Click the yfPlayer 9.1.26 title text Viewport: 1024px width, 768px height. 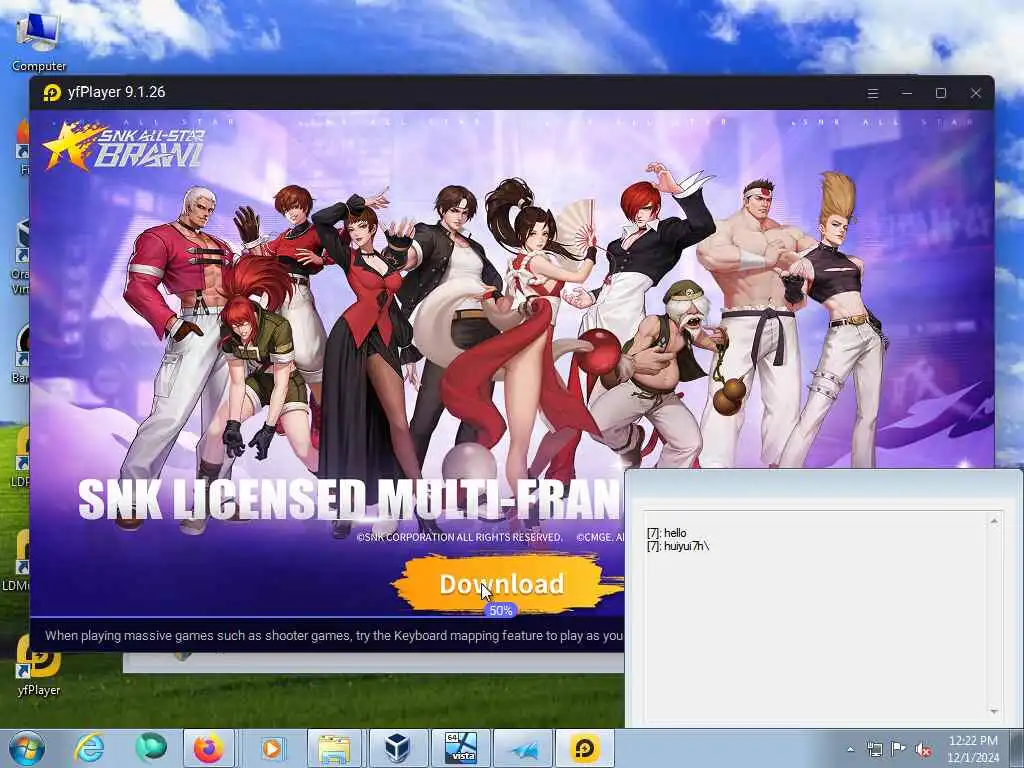[116, 92]
